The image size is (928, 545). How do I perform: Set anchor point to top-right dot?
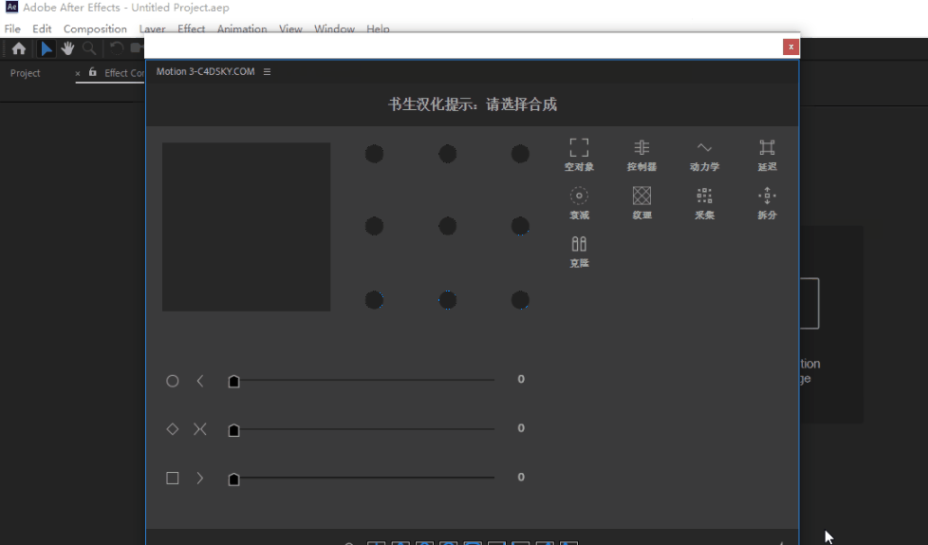click(520, 154)
